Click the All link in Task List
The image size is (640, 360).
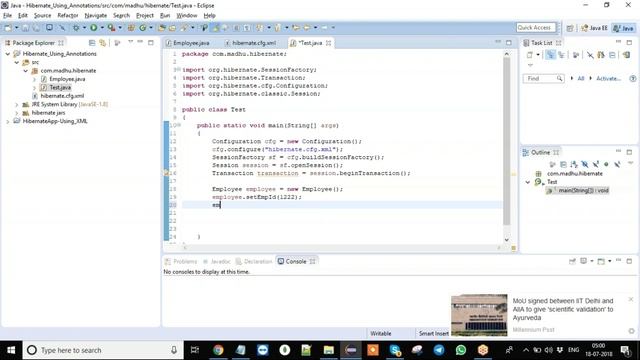581,78
